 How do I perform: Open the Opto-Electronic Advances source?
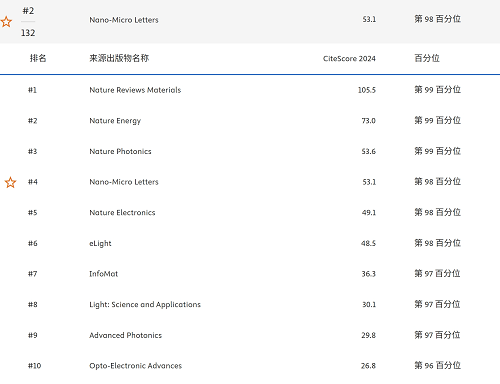click(136, 366)
